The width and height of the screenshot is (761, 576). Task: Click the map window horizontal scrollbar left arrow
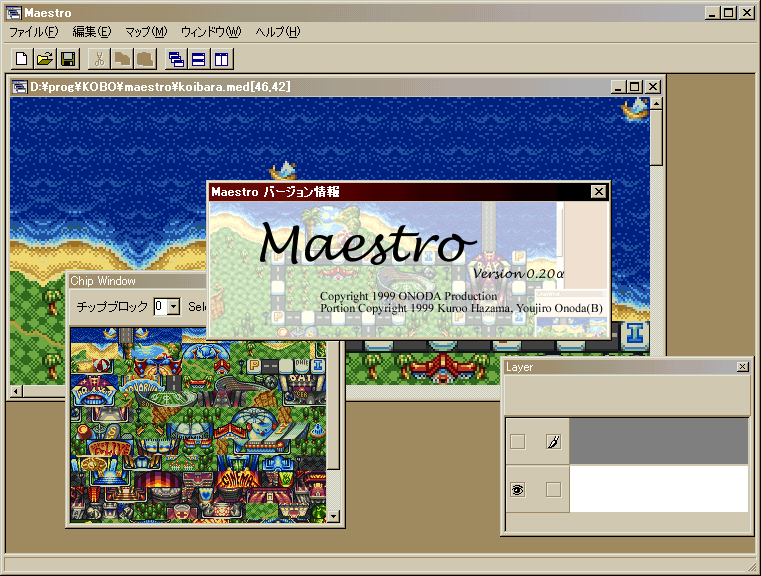click(16, 391)
